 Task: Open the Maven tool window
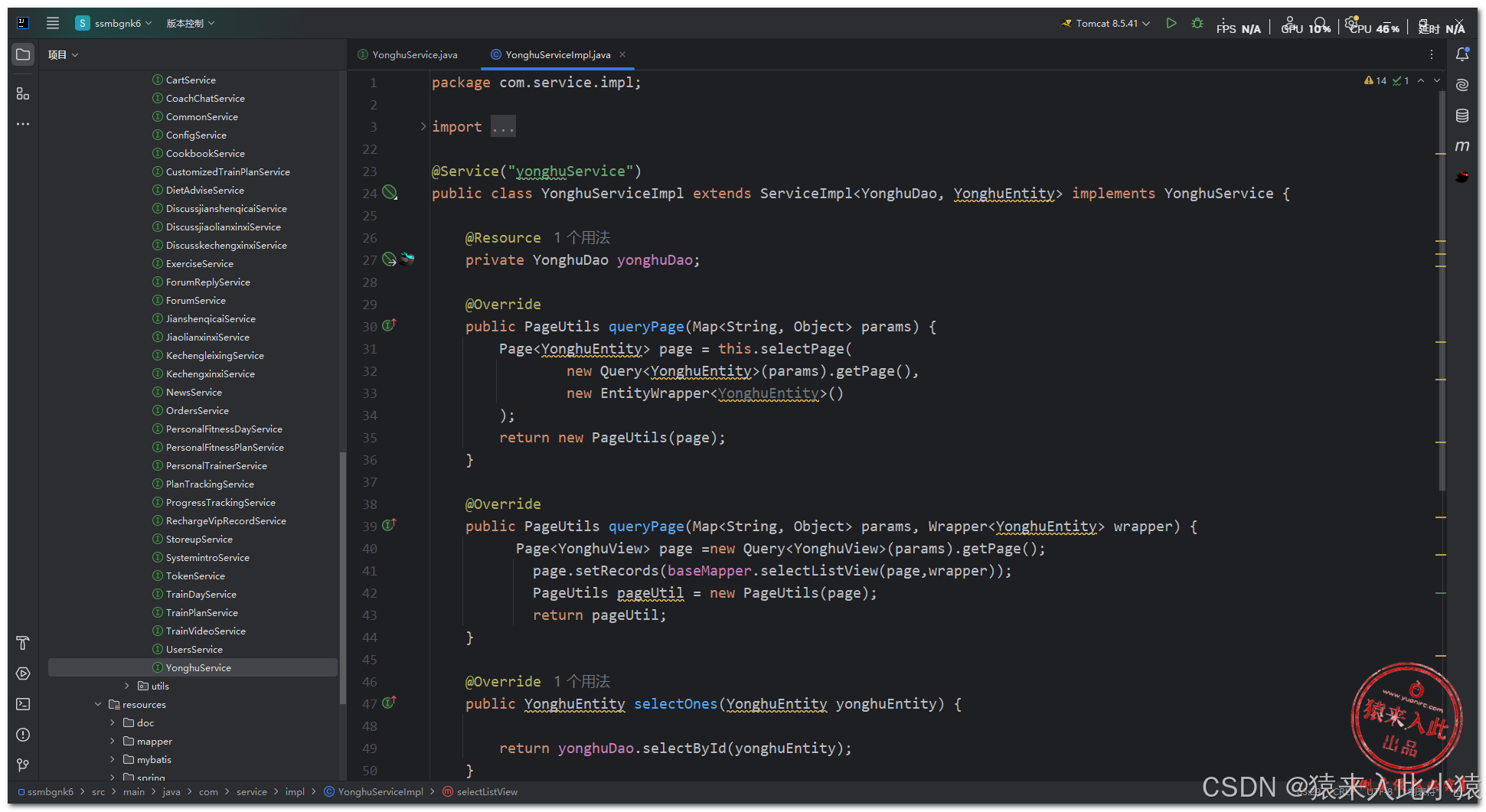point(1462,146)
